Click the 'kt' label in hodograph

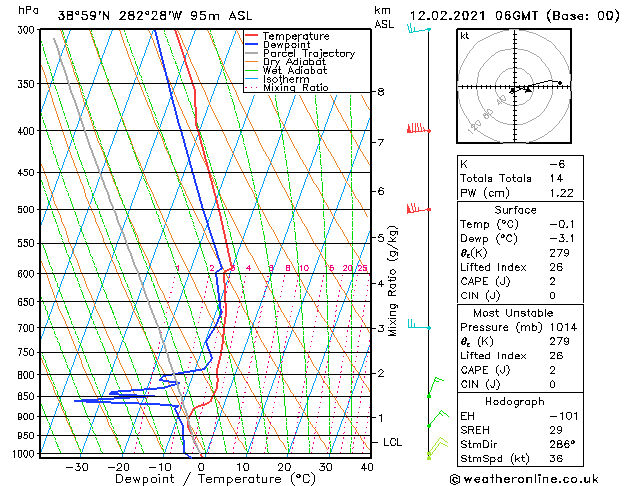click(465, 36)
